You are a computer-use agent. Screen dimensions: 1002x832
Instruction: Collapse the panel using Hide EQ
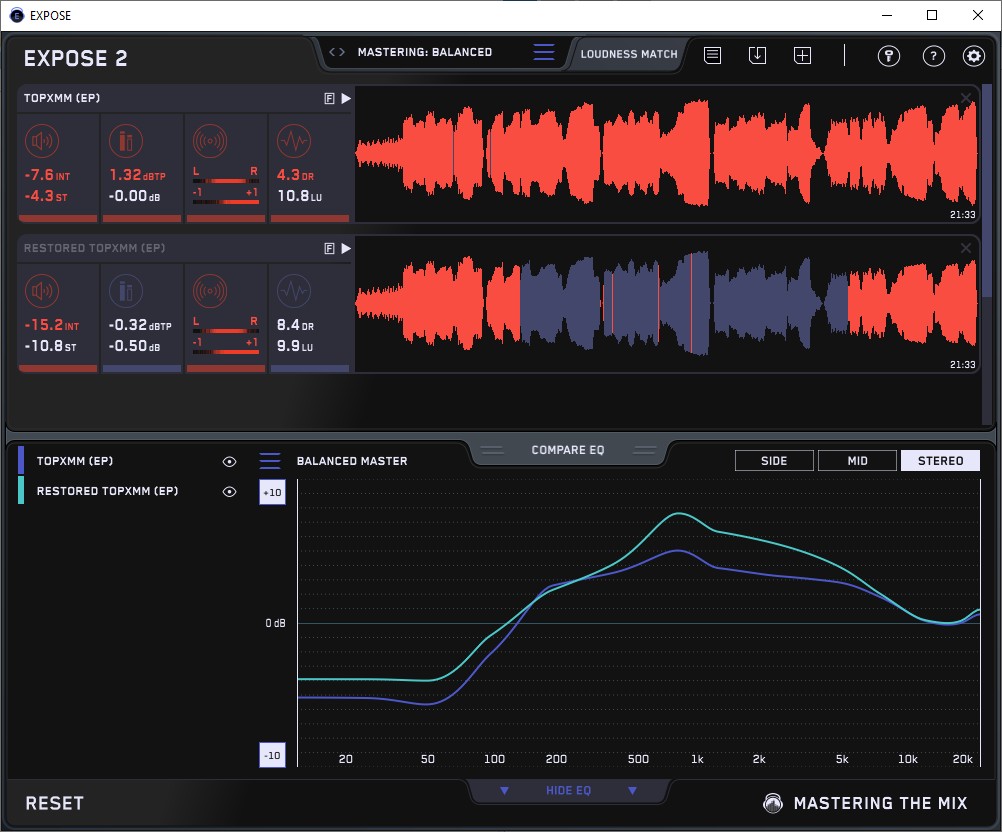tap(567, 791)
